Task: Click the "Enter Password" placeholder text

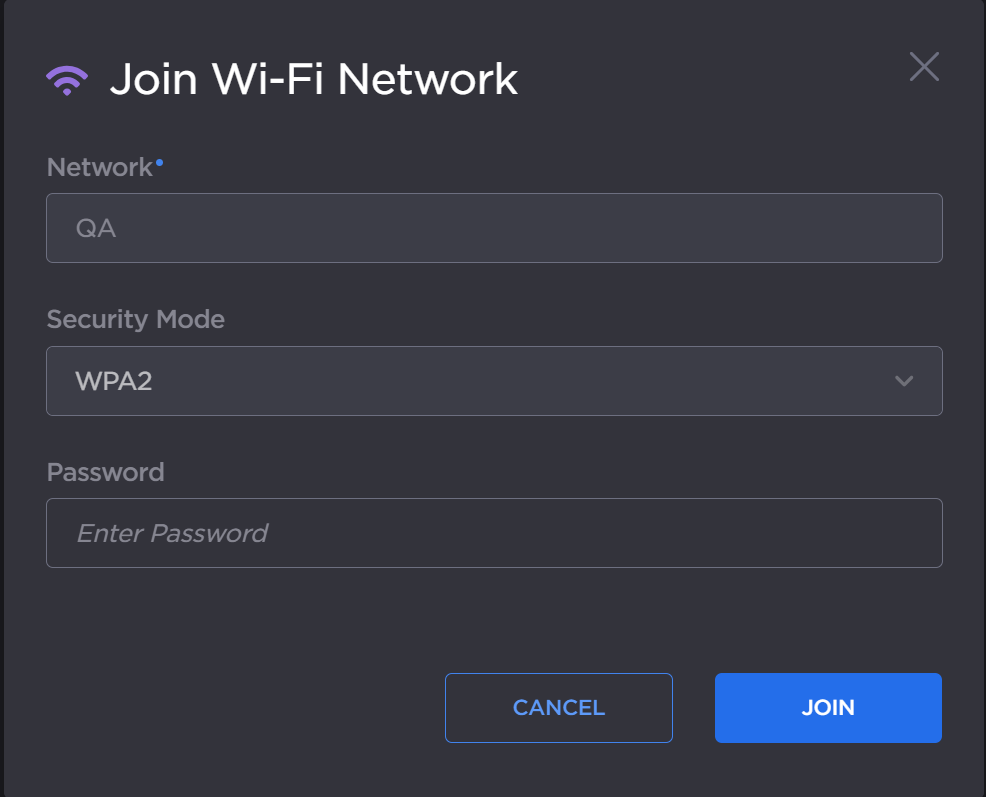Action: [x=172, y=533]
